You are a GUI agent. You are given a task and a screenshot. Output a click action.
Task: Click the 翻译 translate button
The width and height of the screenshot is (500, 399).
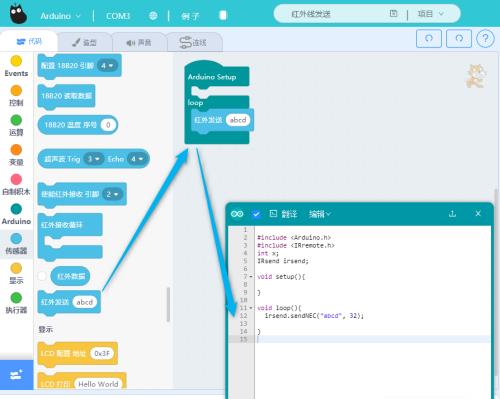point(283,214)
